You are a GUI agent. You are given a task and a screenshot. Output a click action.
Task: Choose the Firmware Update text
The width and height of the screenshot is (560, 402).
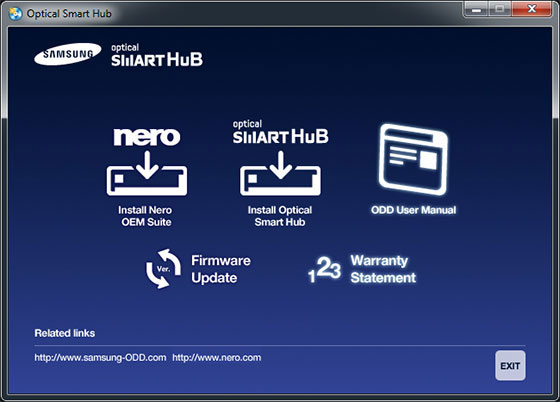point(221,269)
